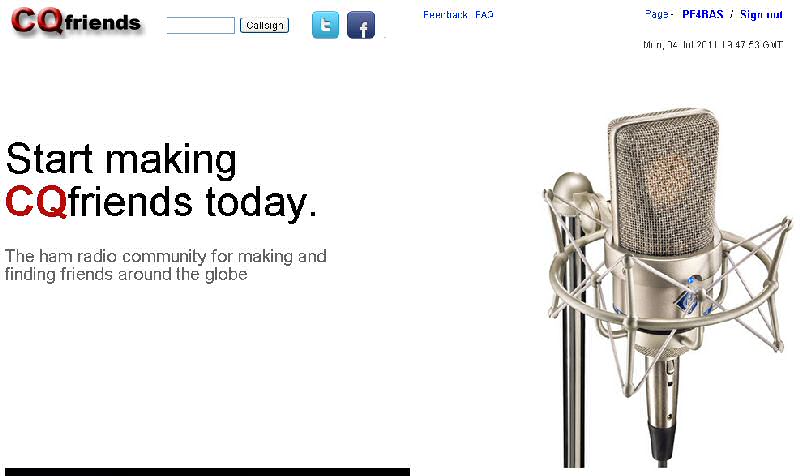Image resolution: width=800 pixels, height=476 pixels.
Task: Click the black bar at page bottom
Action: (207, 472)
